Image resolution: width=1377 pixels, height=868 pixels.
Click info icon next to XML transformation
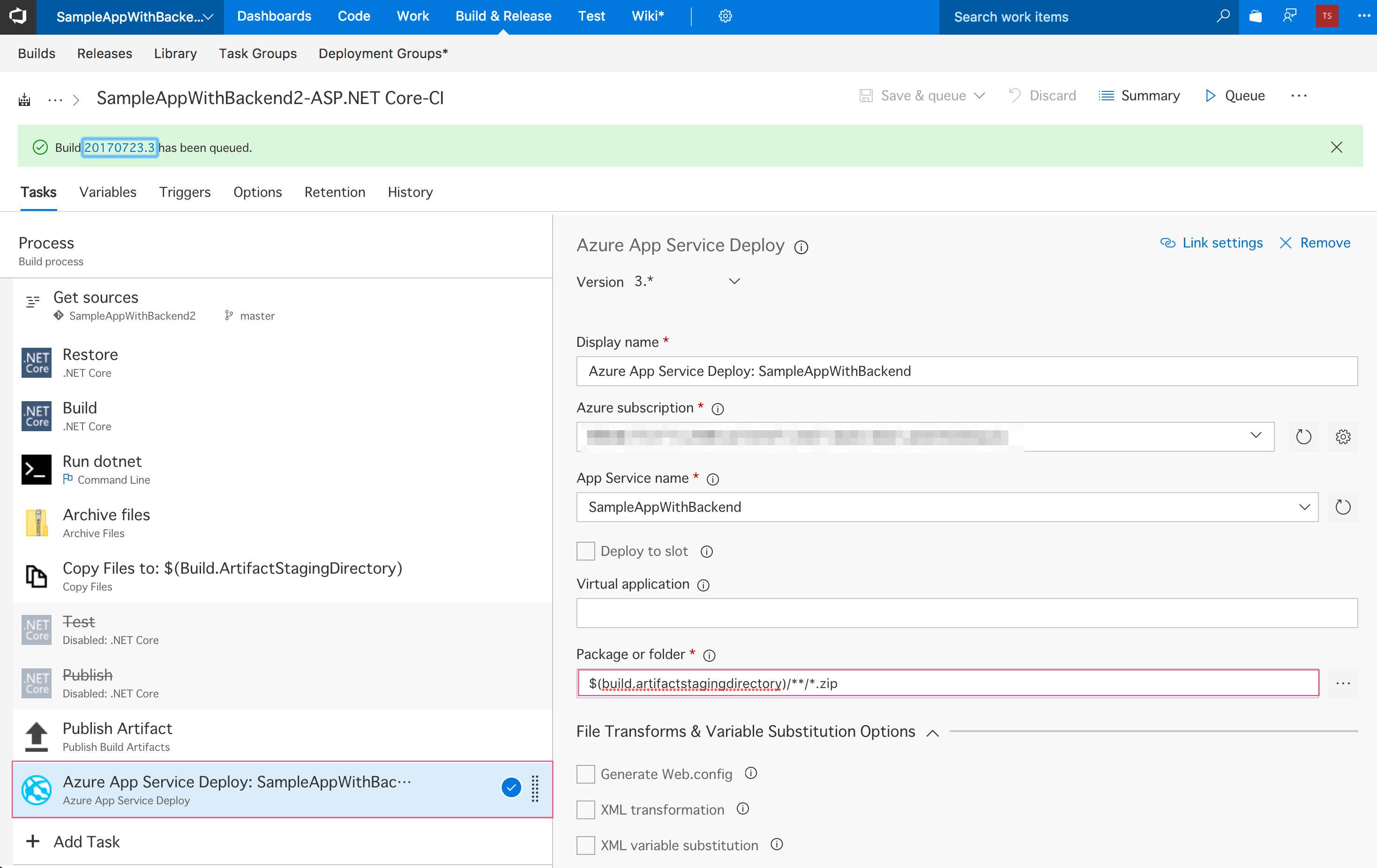(743, 809)
